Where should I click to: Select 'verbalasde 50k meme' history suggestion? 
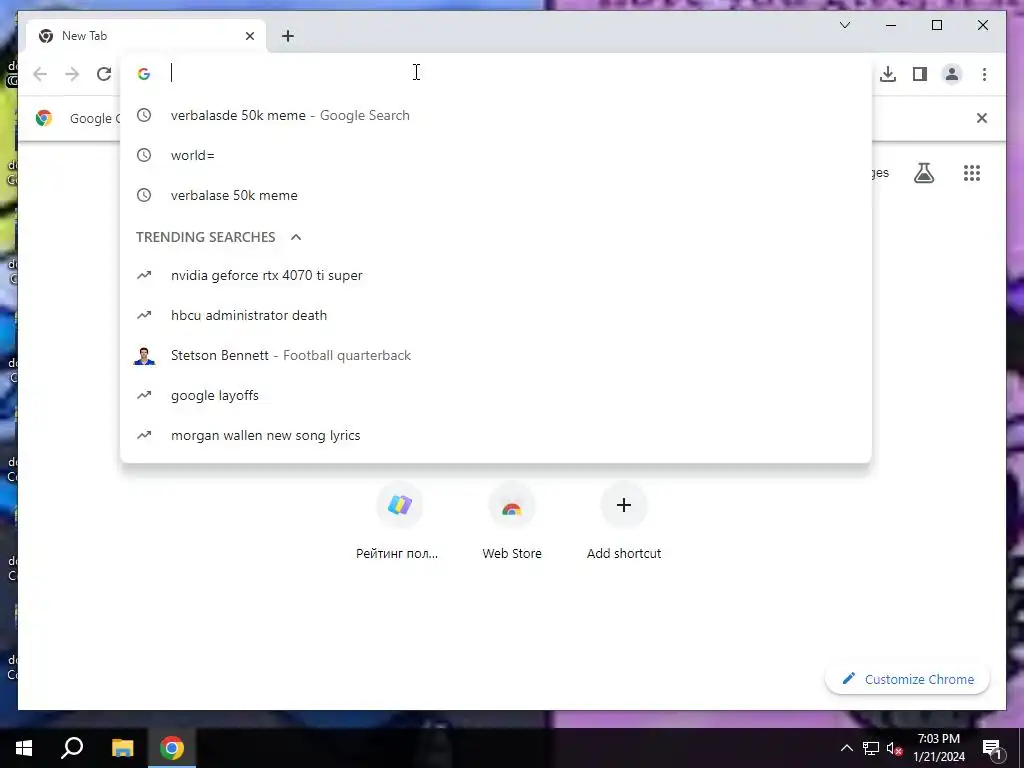coord(496,116)
